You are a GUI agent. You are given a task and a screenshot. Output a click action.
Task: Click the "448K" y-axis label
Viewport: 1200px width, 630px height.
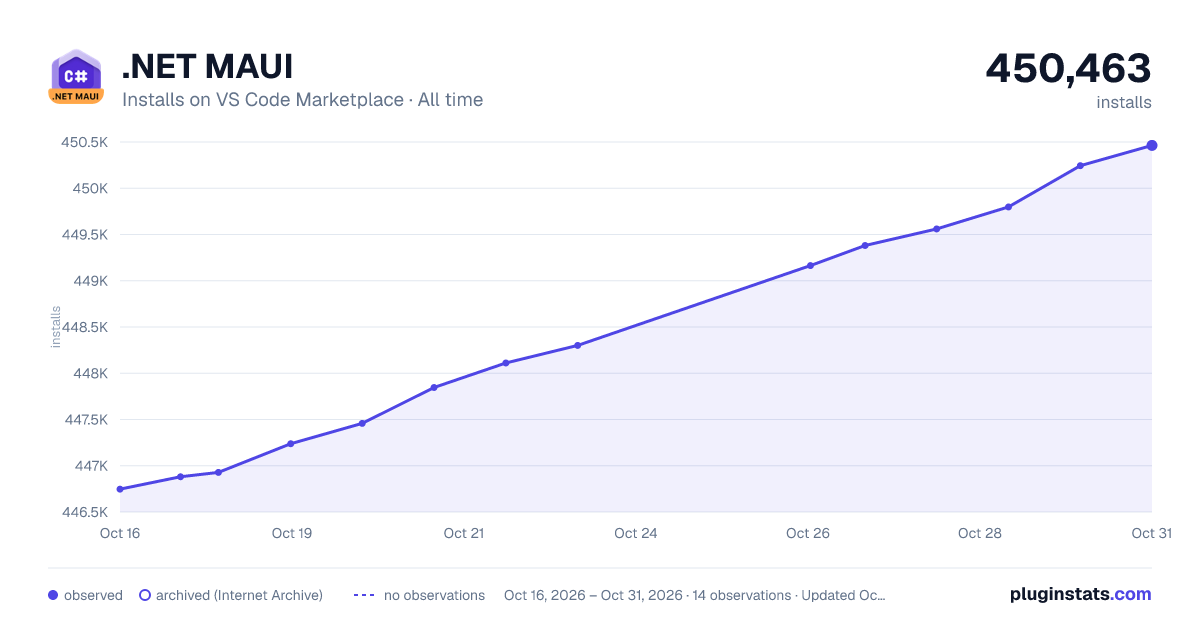[x=90, y=373]
